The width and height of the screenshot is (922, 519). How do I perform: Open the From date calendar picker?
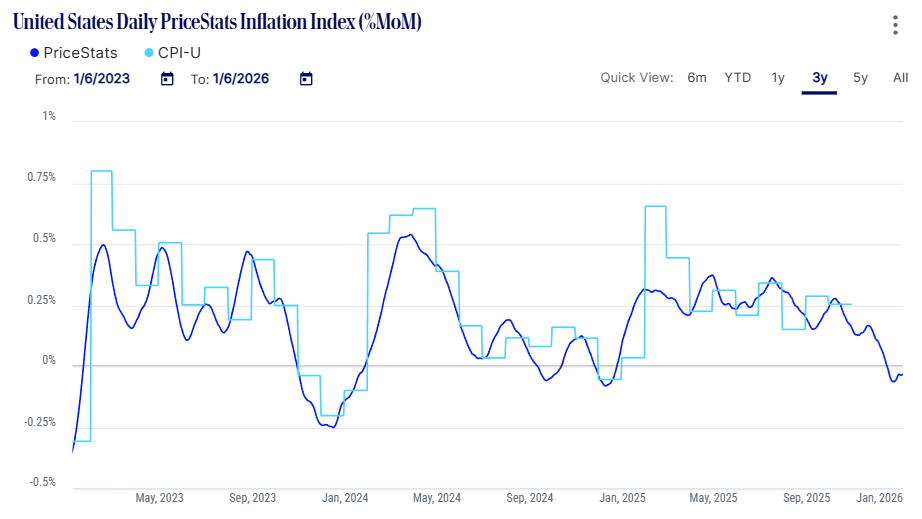pos(167,79)
